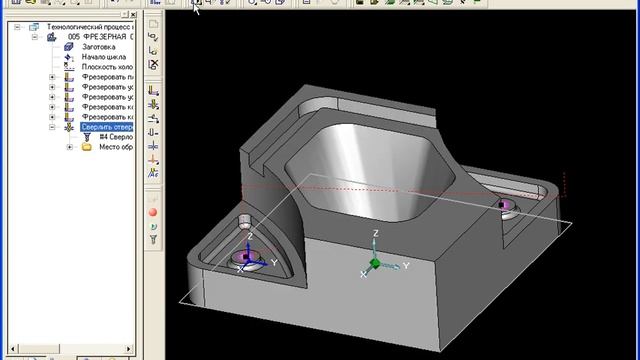Click the greyed-out new document icon
The width and height of the screenshot is (640, 360).
(x=153, y=24)
